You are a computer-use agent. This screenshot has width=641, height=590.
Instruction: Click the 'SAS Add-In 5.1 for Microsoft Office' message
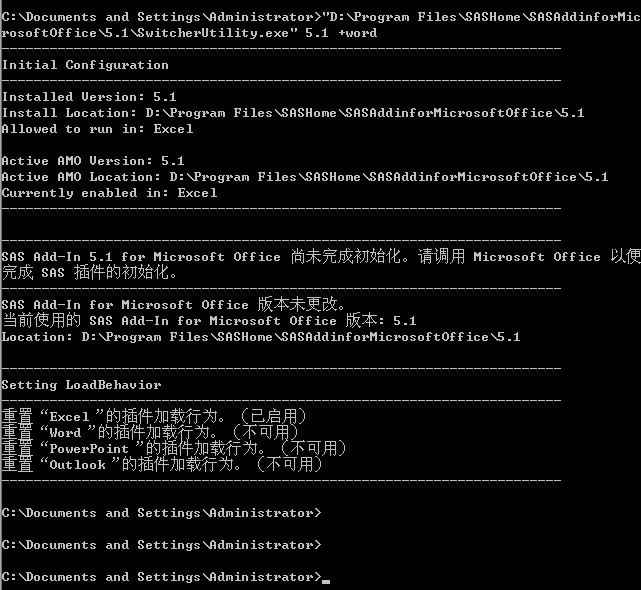tap(141, 257)
